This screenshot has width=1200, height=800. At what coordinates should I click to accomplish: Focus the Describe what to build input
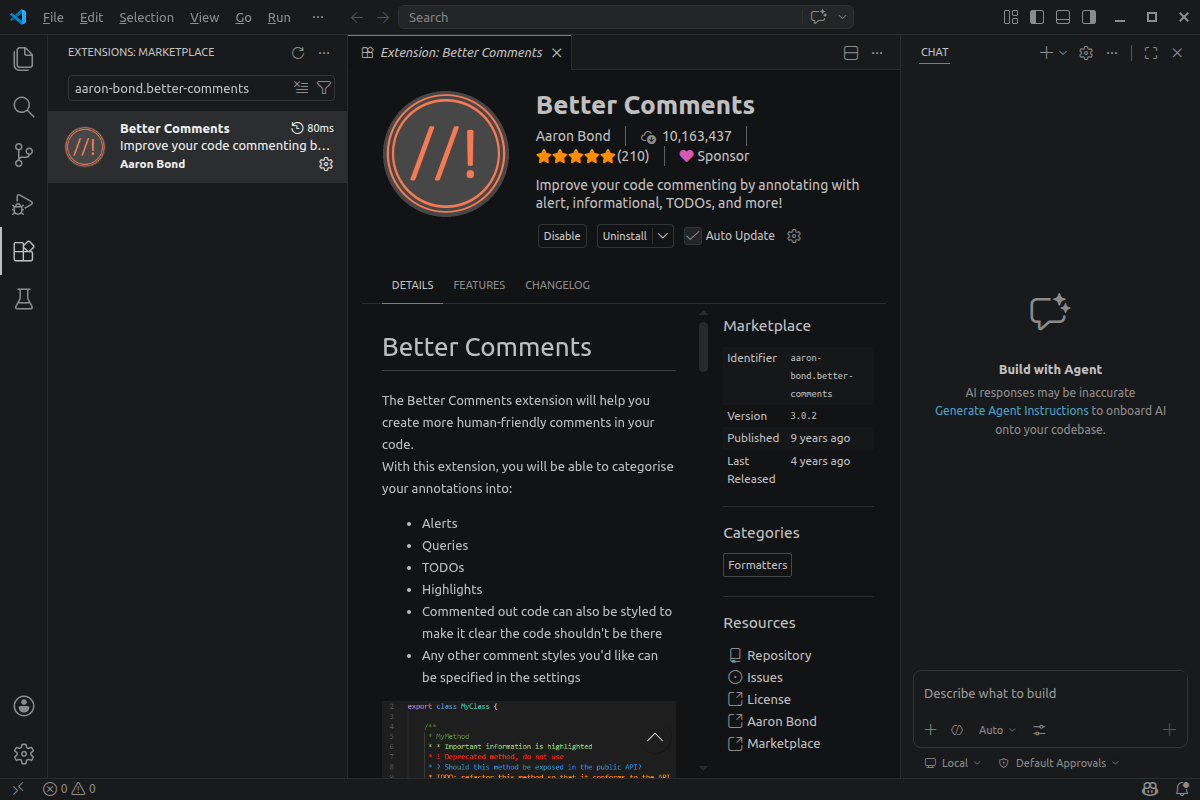[x=1050, y=693]
